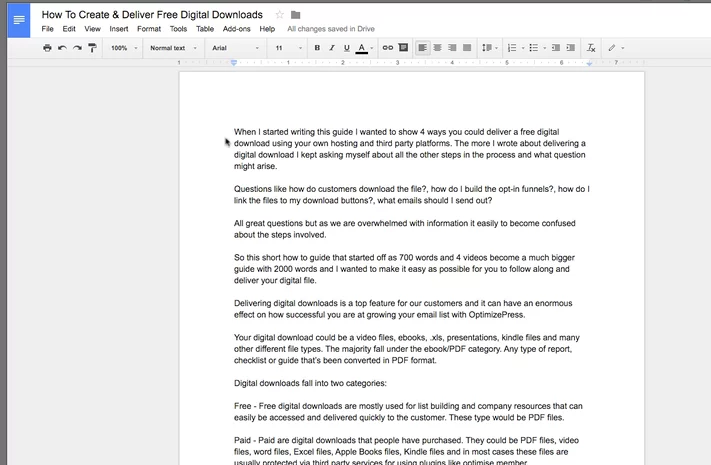Open the Tools menu
711x465 pixels.
(x=178, y=29)
